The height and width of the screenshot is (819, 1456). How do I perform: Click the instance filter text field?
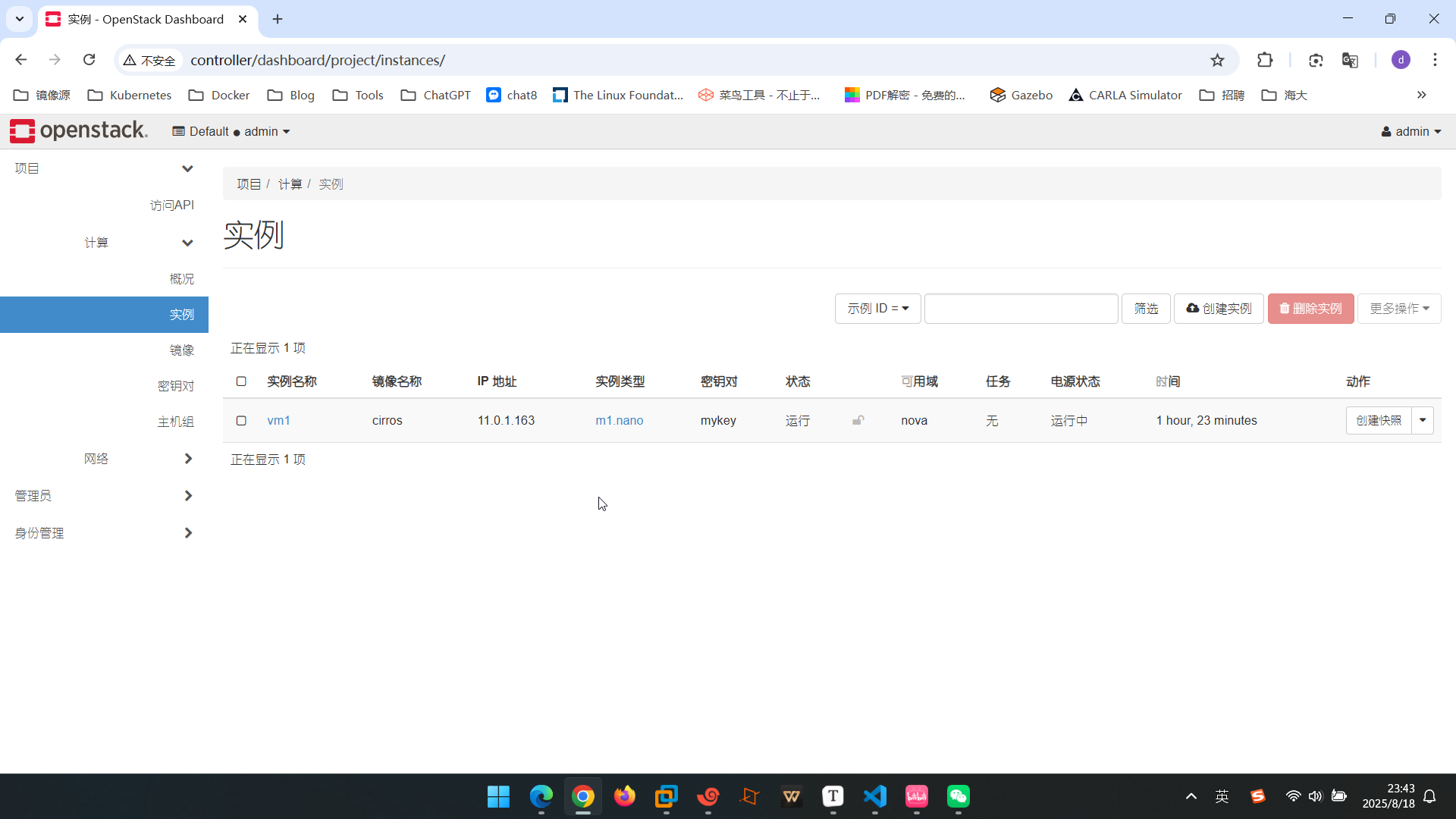coord(1021,309)
